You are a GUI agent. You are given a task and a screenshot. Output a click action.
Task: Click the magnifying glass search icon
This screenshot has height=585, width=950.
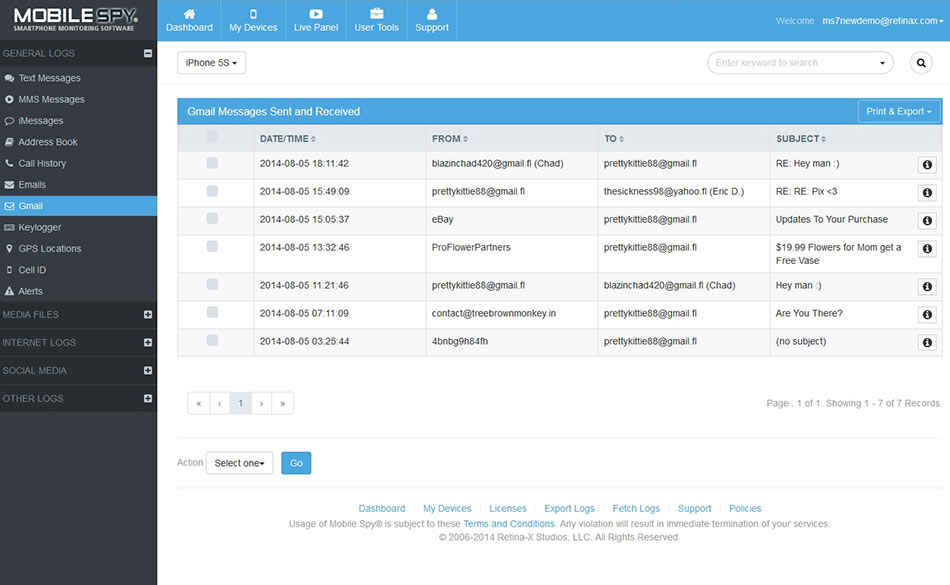920,63
